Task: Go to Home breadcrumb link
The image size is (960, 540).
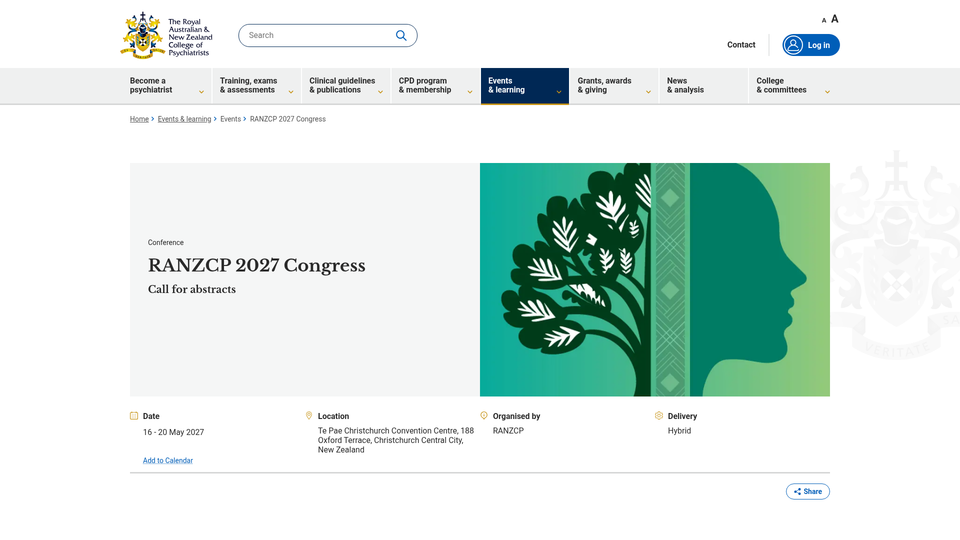Action: [139, 119]
